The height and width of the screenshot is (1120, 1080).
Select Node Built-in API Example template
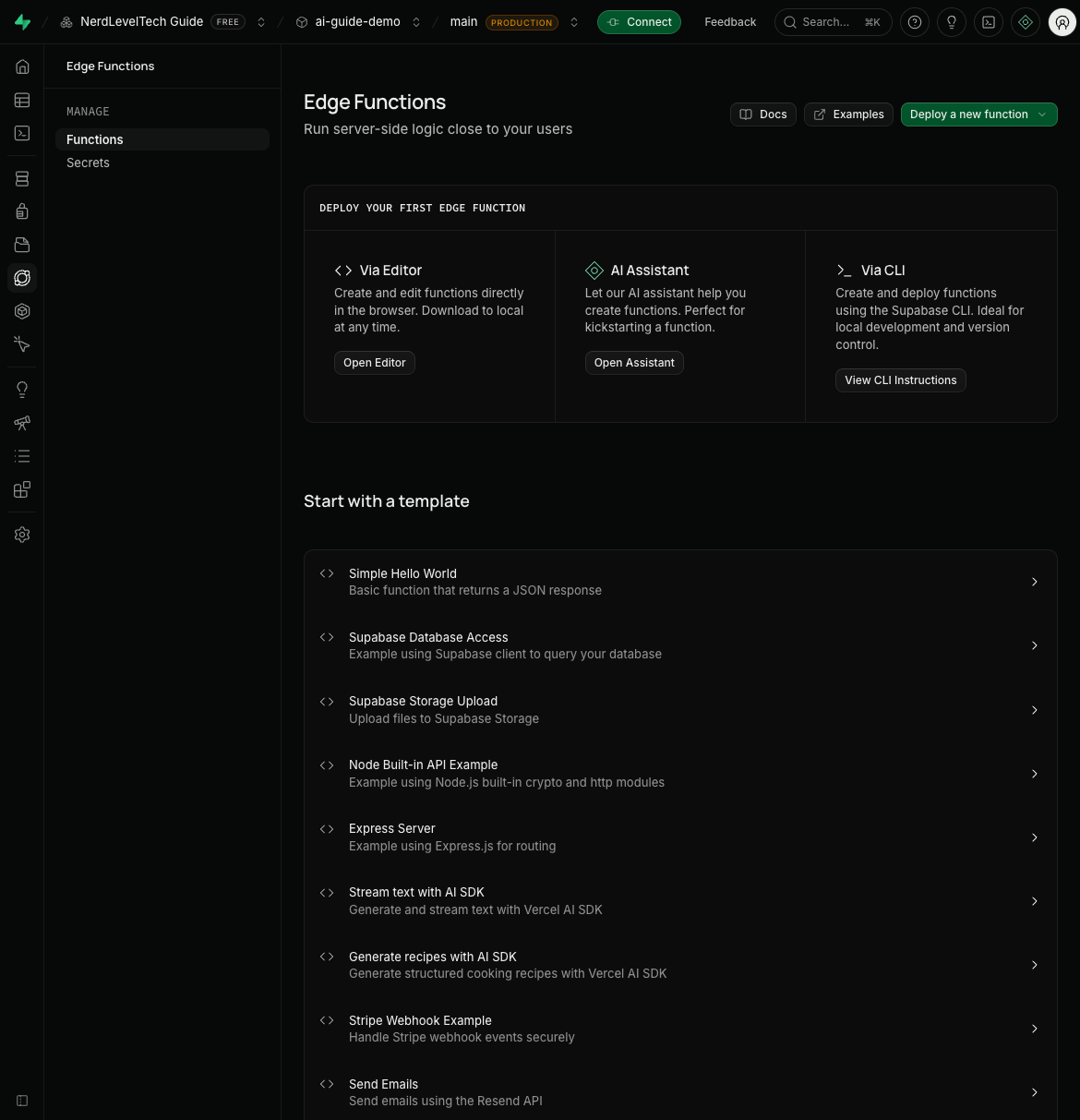point(680,774)
